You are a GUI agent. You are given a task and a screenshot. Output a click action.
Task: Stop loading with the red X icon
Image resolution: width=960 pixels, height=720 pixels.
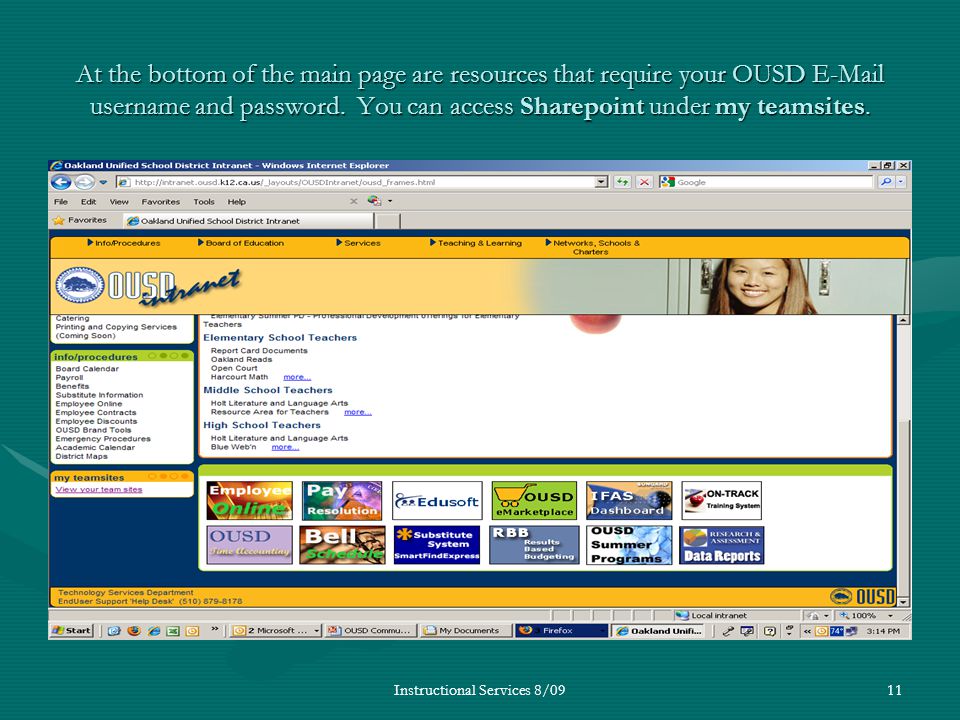coord(644,182)
